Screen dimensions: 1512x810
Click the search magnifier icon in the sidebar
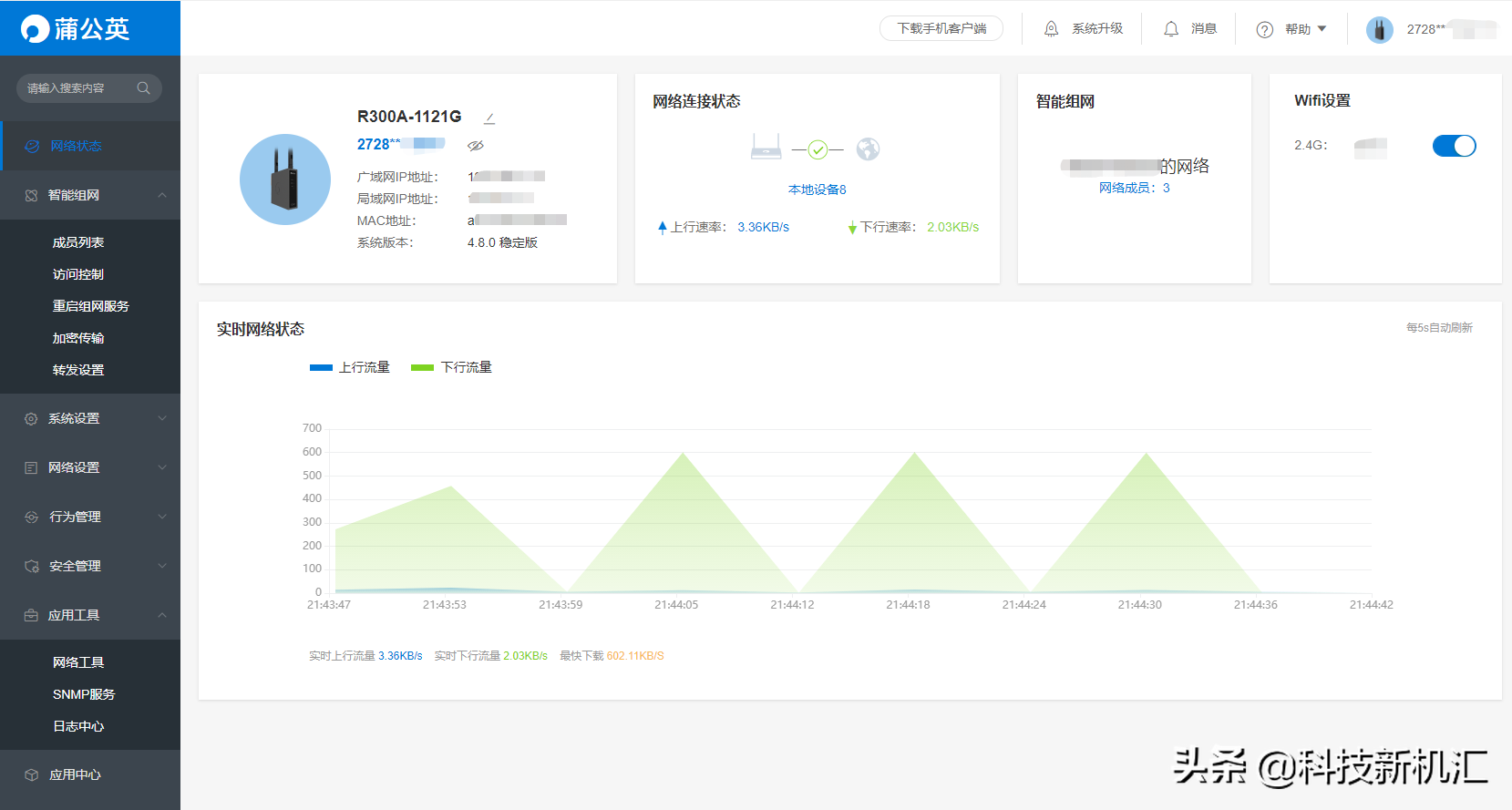143,88
